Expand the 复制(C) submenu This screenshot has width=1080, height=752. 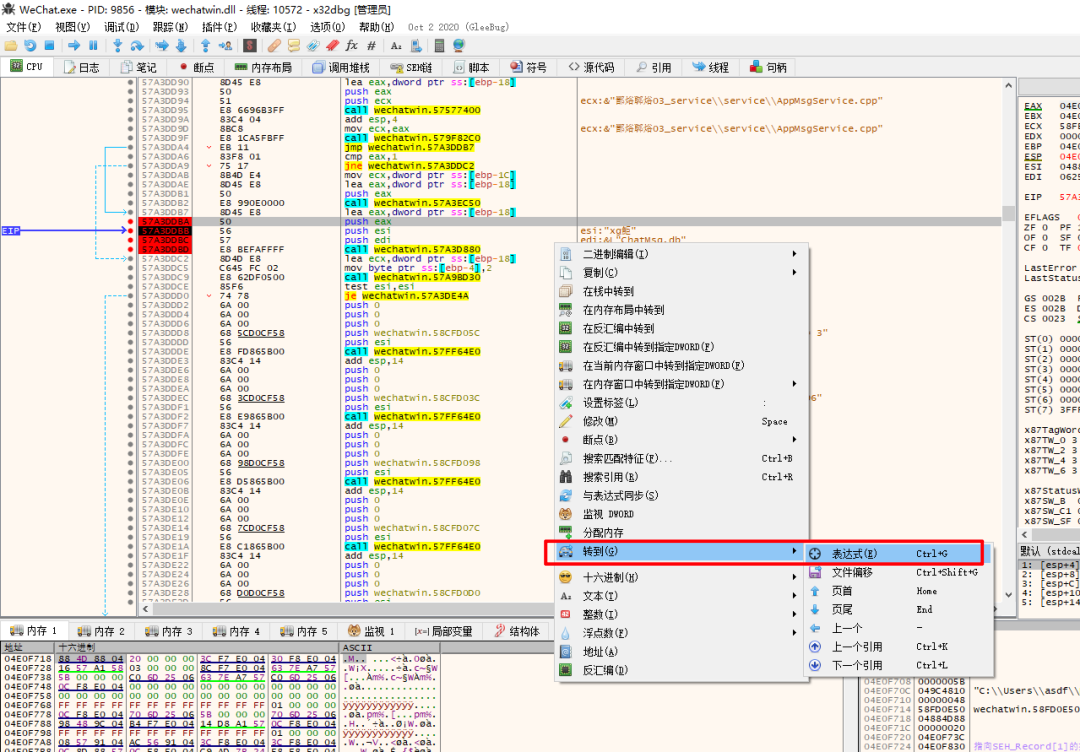[681, 273]
